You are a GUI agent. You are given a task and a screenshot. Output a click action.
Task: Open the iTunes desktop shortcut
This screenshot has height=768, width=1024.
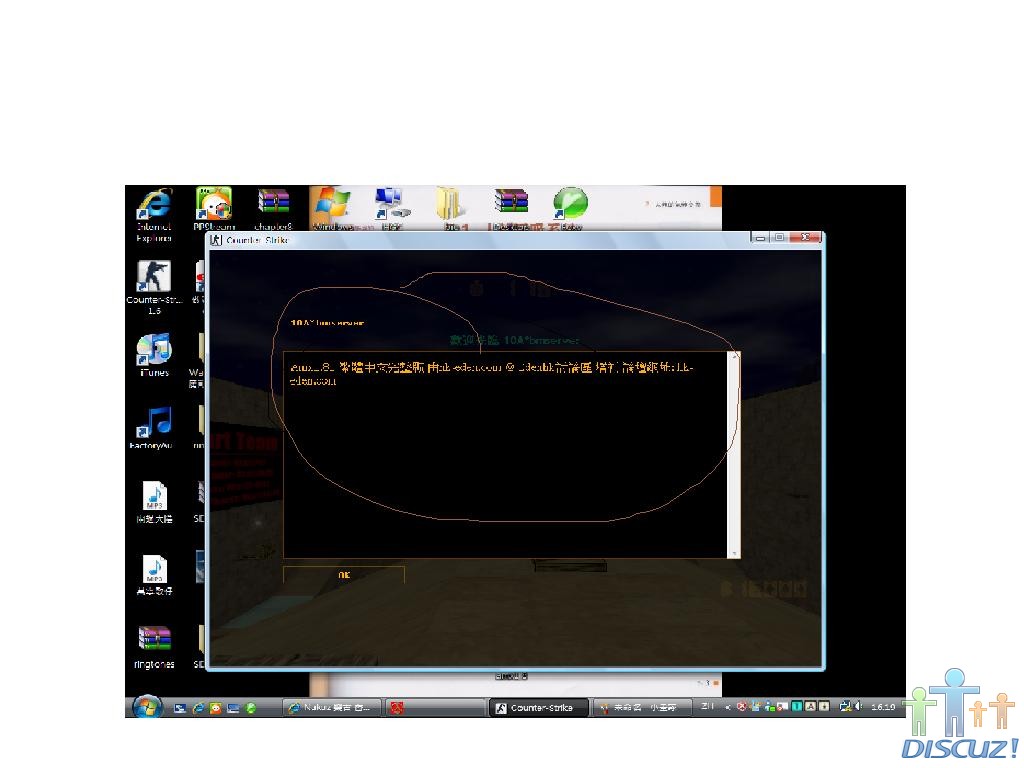[x=154, y=355]
